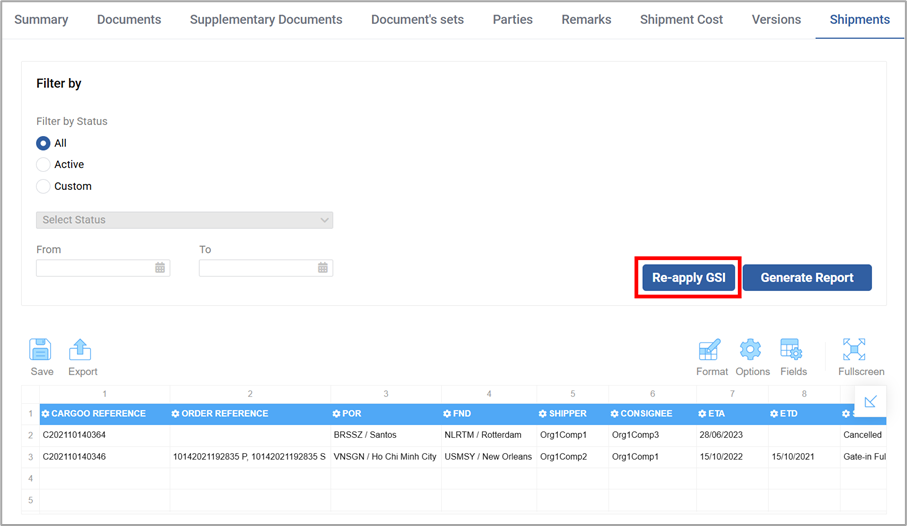Click gear icon on ETA column

tap(702, 414)
